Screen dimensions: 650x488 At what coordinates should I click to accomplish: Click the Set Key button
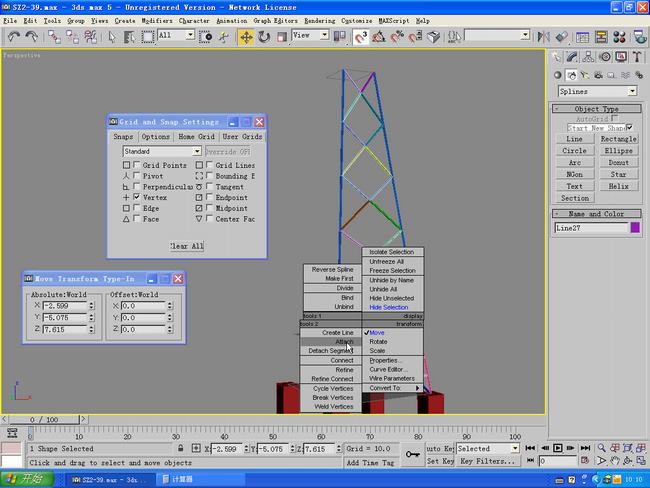tap(440, 461)
